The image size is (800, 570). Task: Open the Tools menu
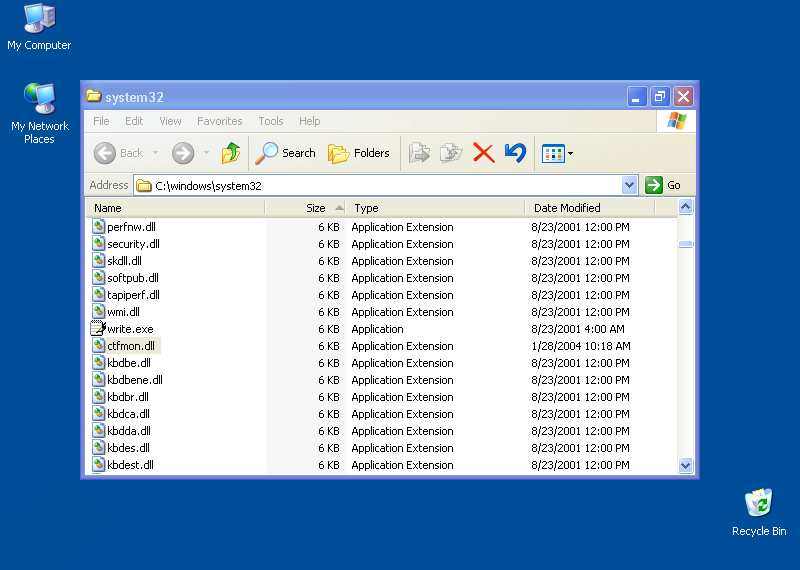tap(270, 121)
